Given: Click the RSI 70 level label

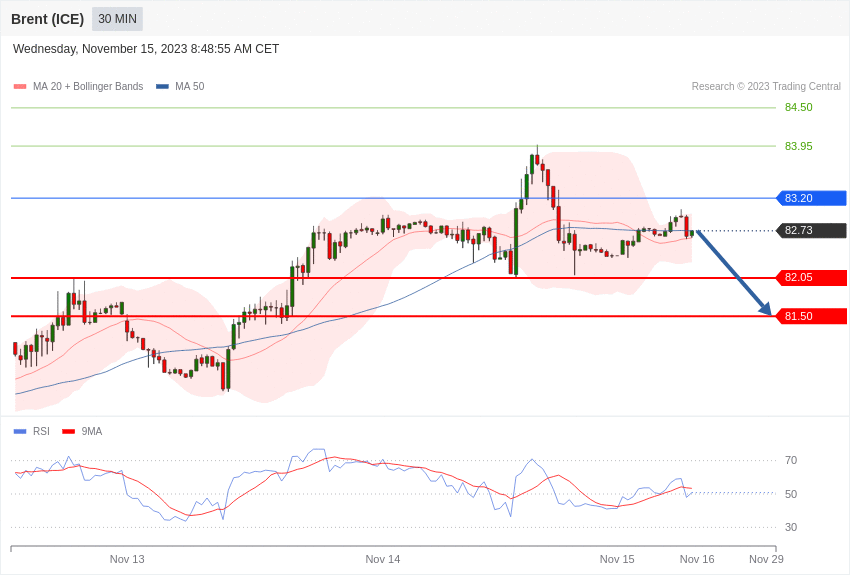Looking at the screenshot, I should tap(791, 461).
